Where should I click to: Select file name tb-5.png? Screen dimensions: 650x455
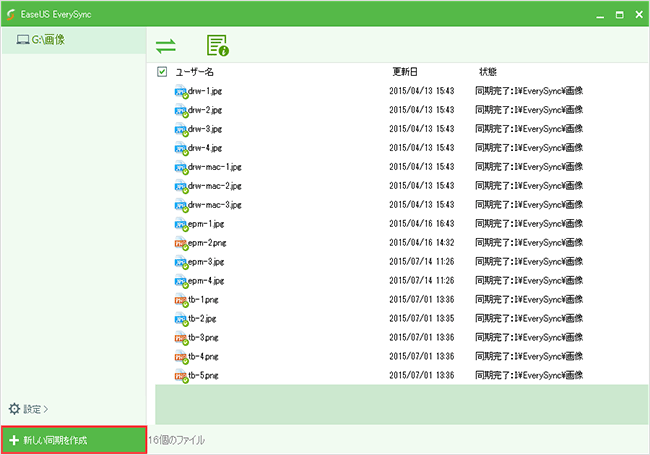tap(203, 376)
